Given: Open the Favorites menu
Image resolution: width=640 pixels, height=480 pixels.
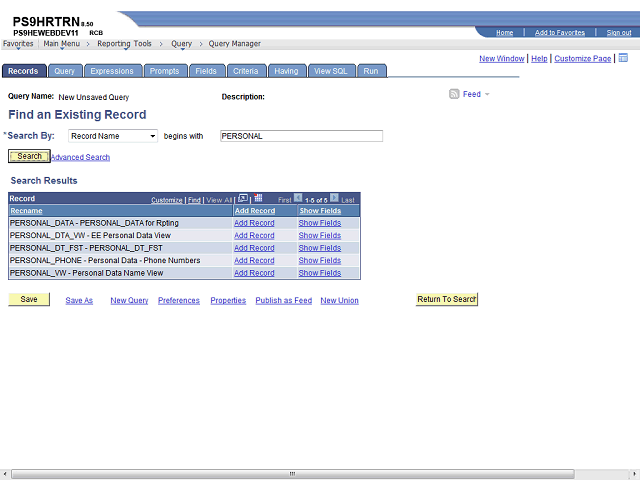Looking at the screenshot, I should coord(18,44).
